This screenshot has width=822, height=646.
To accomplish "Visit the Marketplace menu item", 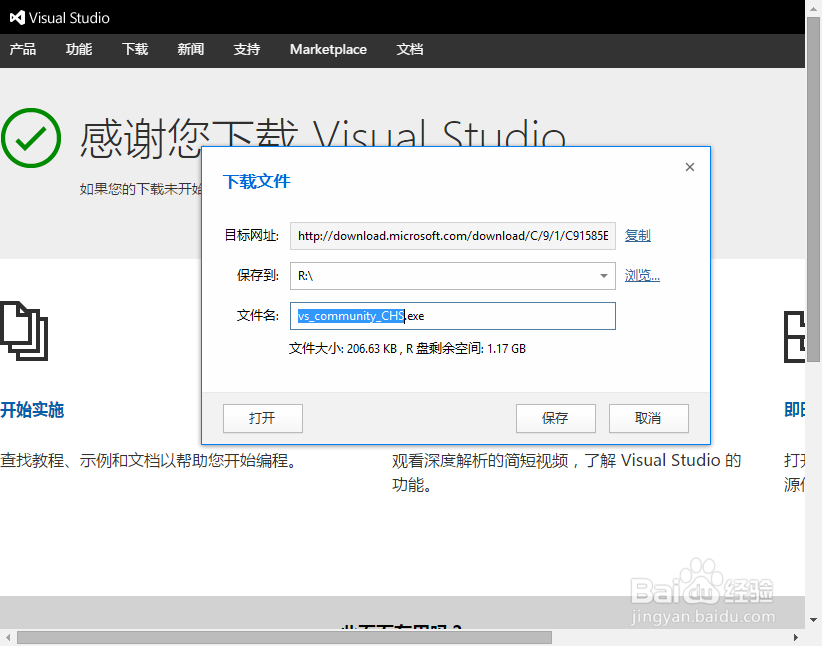I will point(328,49).
